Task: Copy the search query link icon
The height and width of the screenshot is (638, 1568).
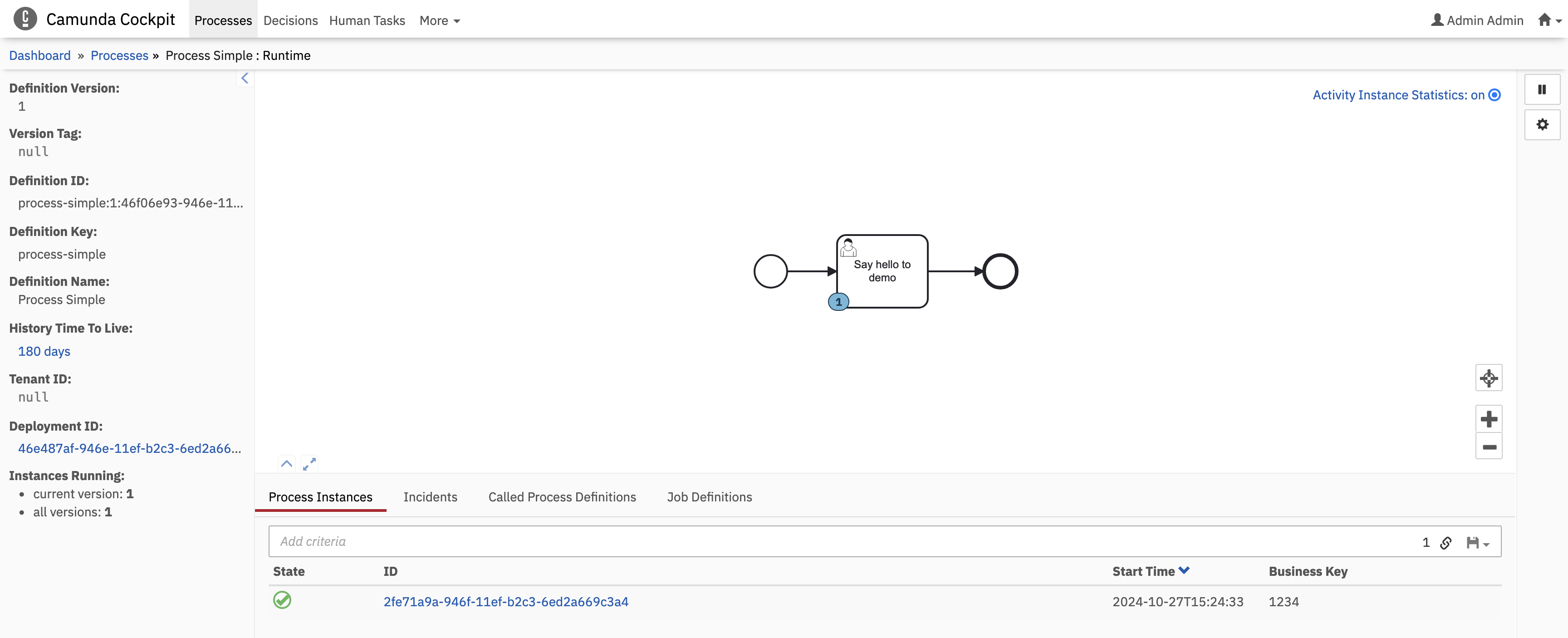Action: (1445, 542)
